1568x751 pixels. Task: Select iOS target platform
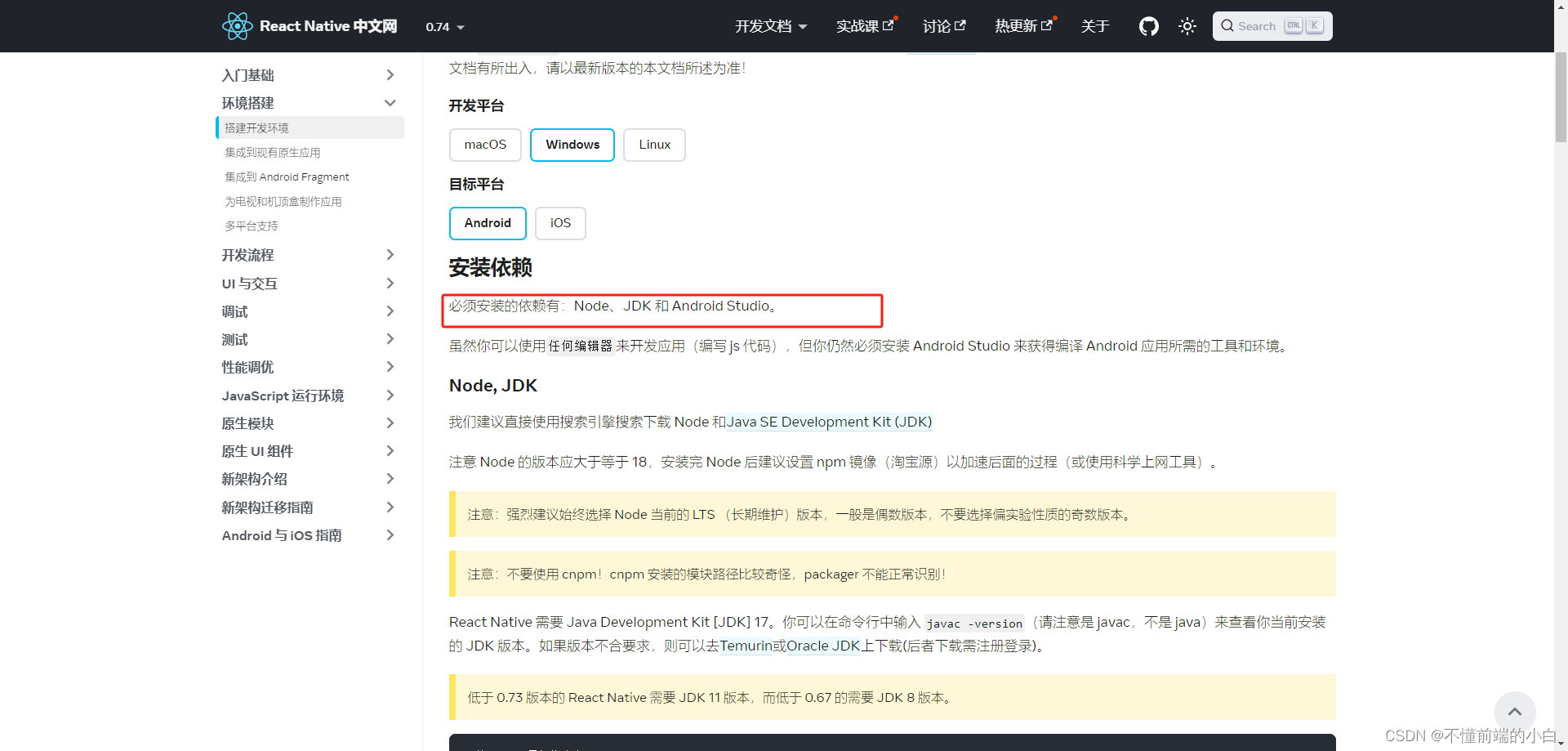tap(560, 223)
